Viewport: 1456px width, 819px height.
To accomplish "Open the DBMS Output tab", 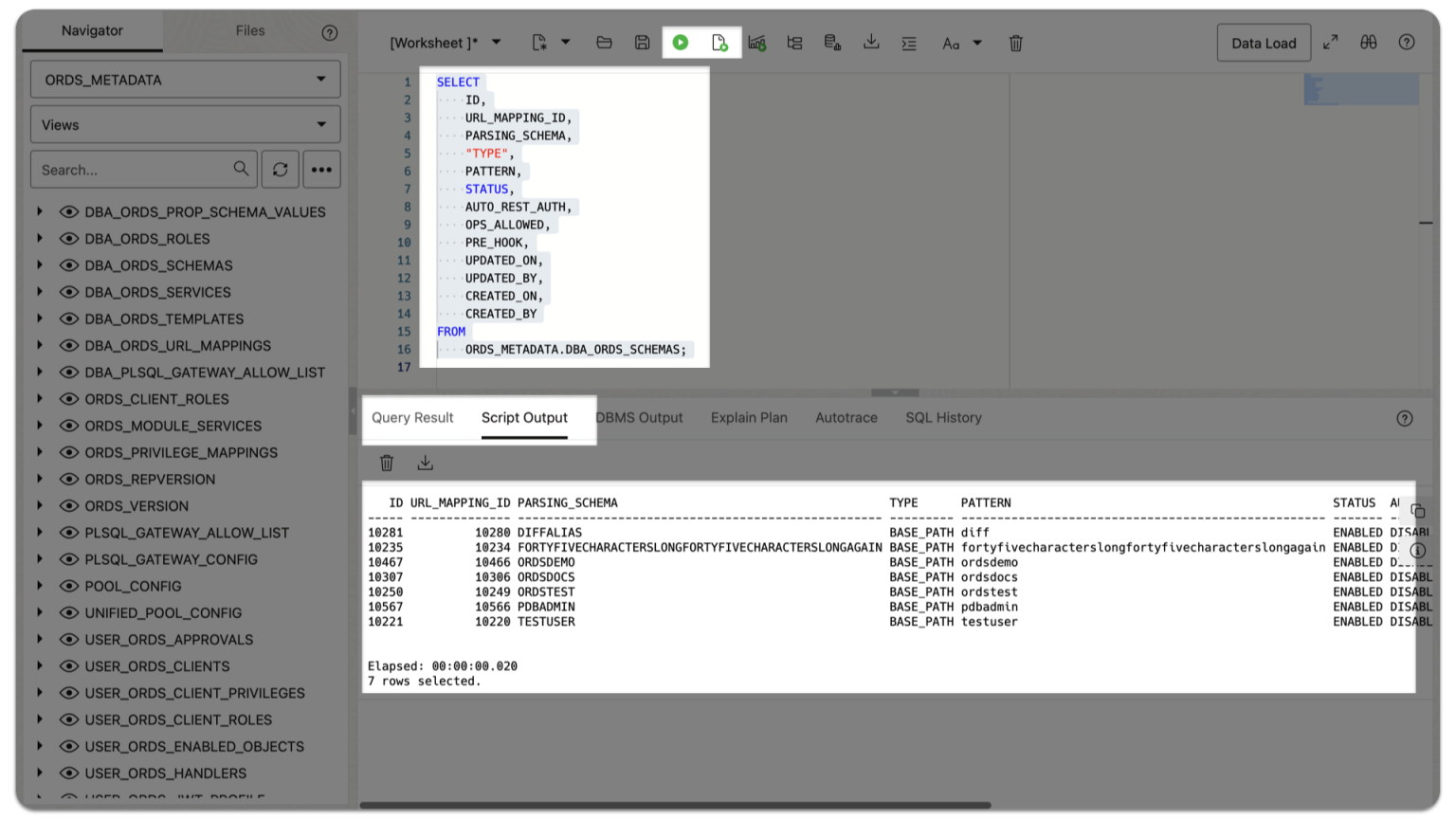I will pos(639,417).
